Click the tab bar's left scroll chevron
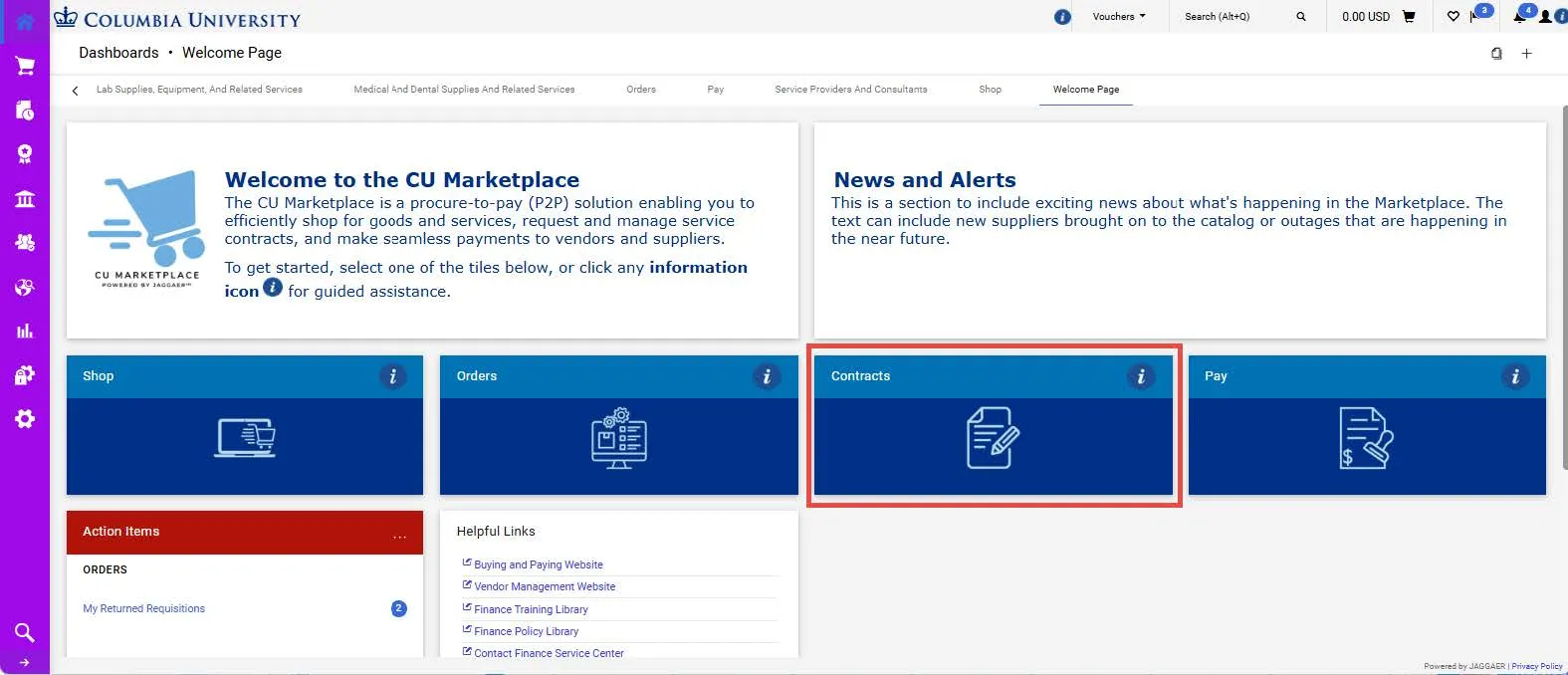The width and height of the screenshot is (1568, 675). pos(75,91)
